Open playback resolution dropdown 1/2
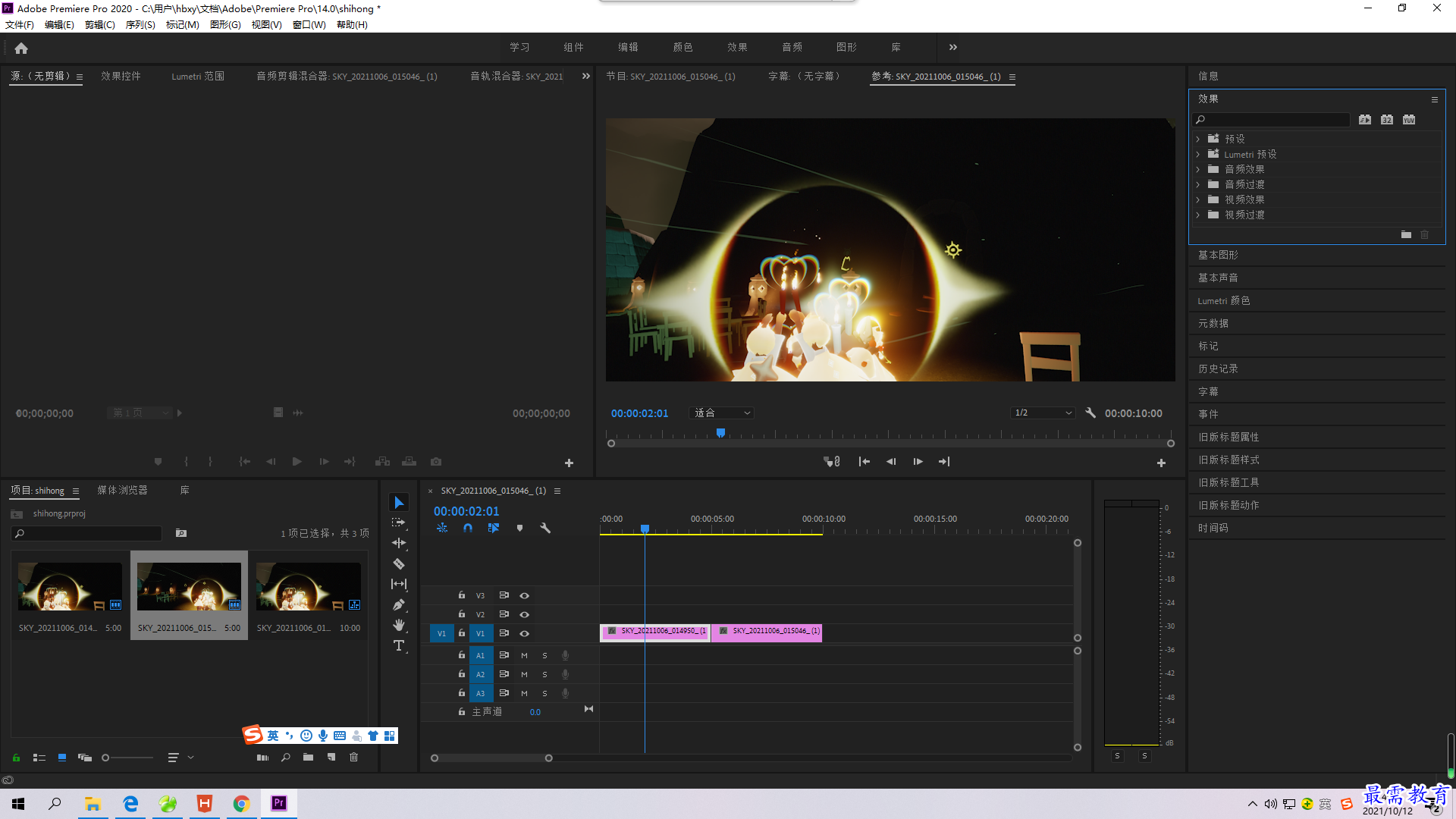1456x819 pixels. (x=1043, y=413)
